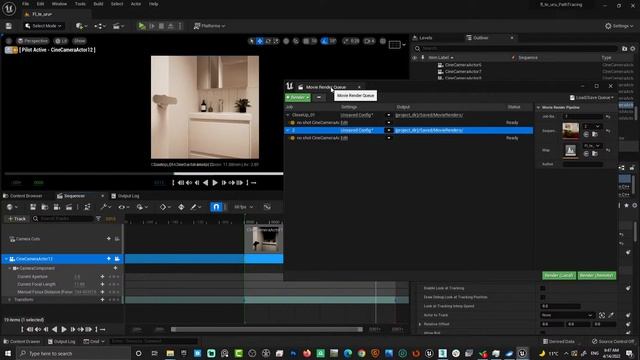640x360 pixels.
Task: Play the sequence in Sequencer bottom controls
Action: [x=64, y=329]
